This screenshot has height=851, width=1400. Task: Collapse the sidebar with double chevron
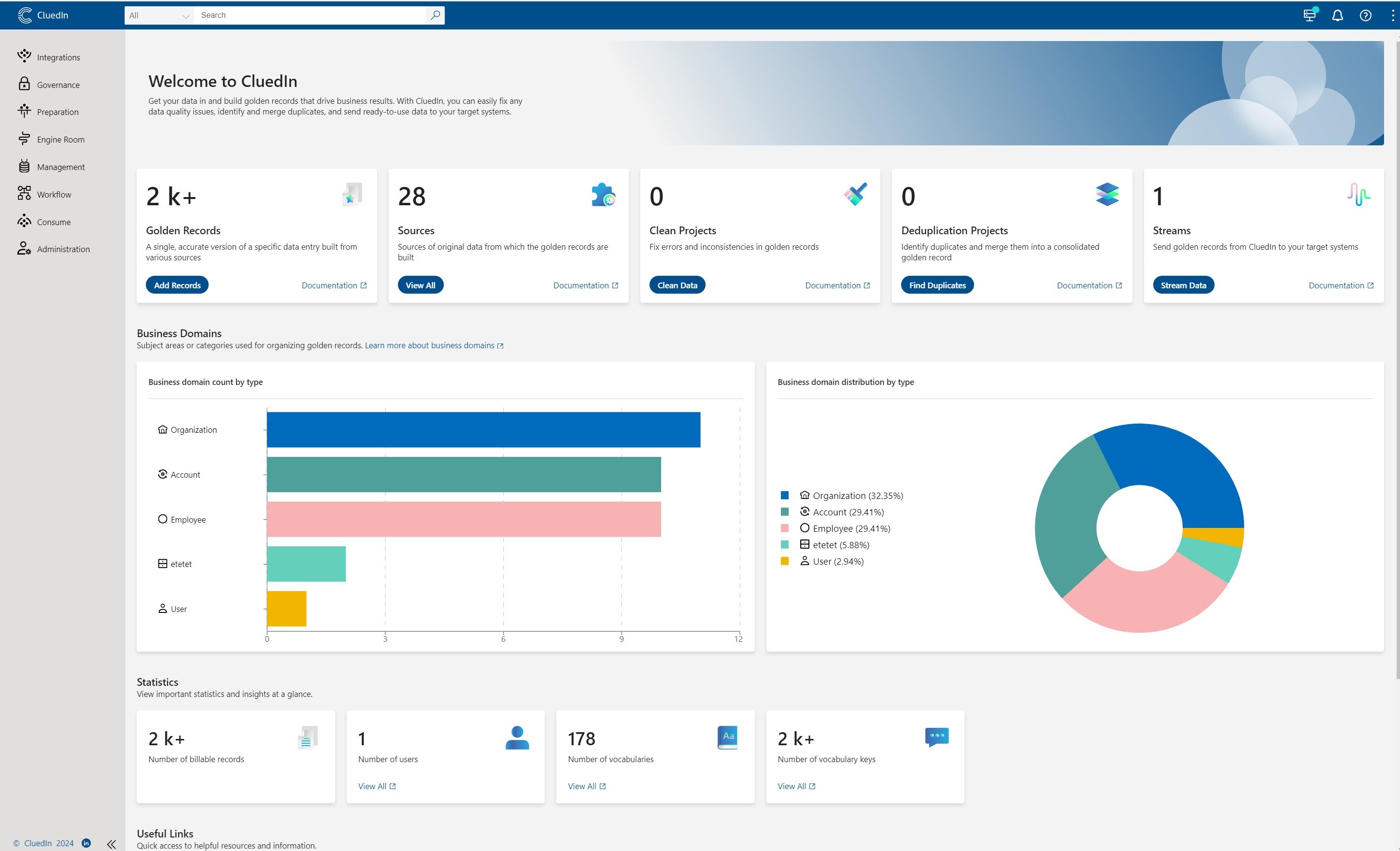112,844
